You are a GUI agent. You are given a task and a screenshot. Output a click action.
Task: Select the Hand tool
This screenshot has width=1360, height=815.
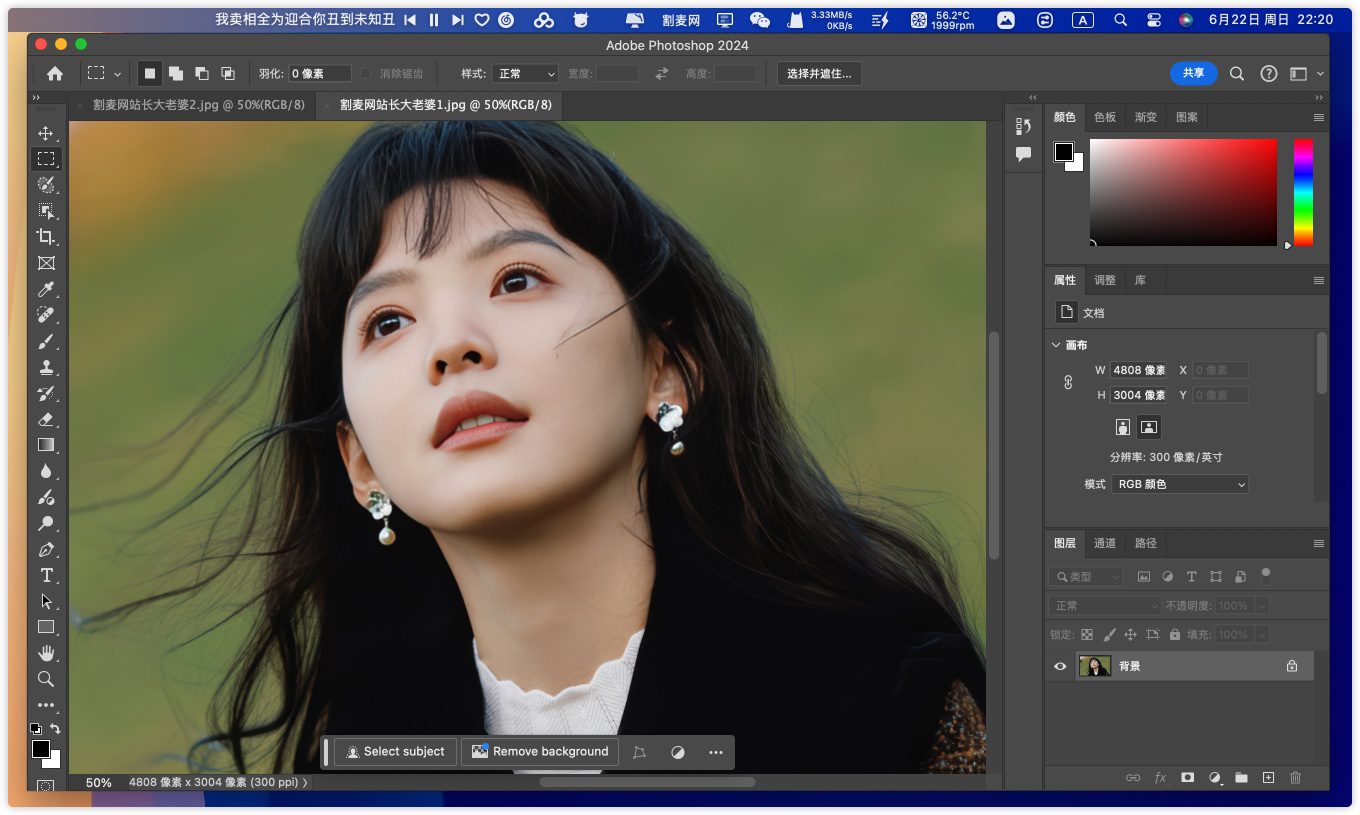(x=46, y=653)
